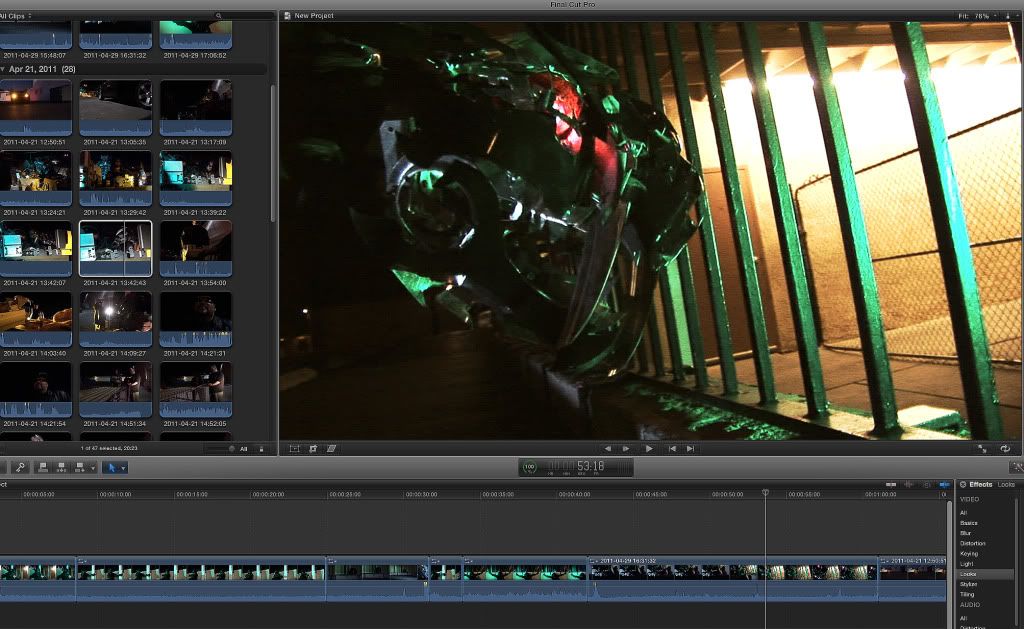
Task: Select the Transform tool below viewer
Action: [295, 449]
